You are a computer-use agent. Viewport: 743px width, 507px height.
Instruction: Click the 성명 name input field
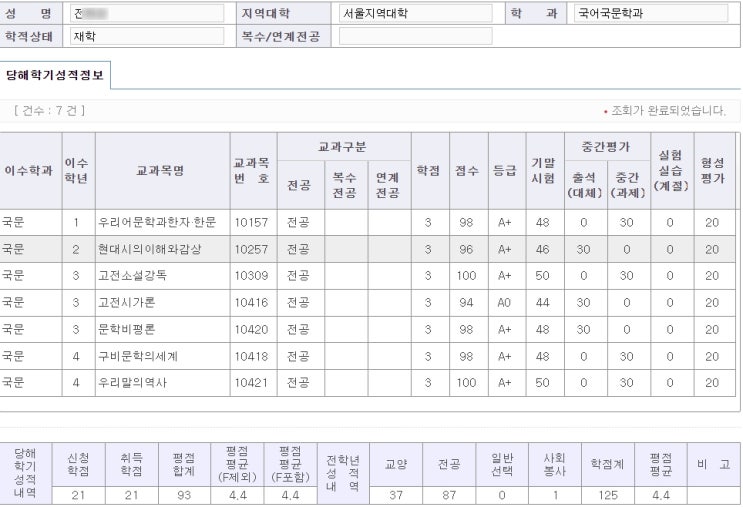click(x=147, y=13)
